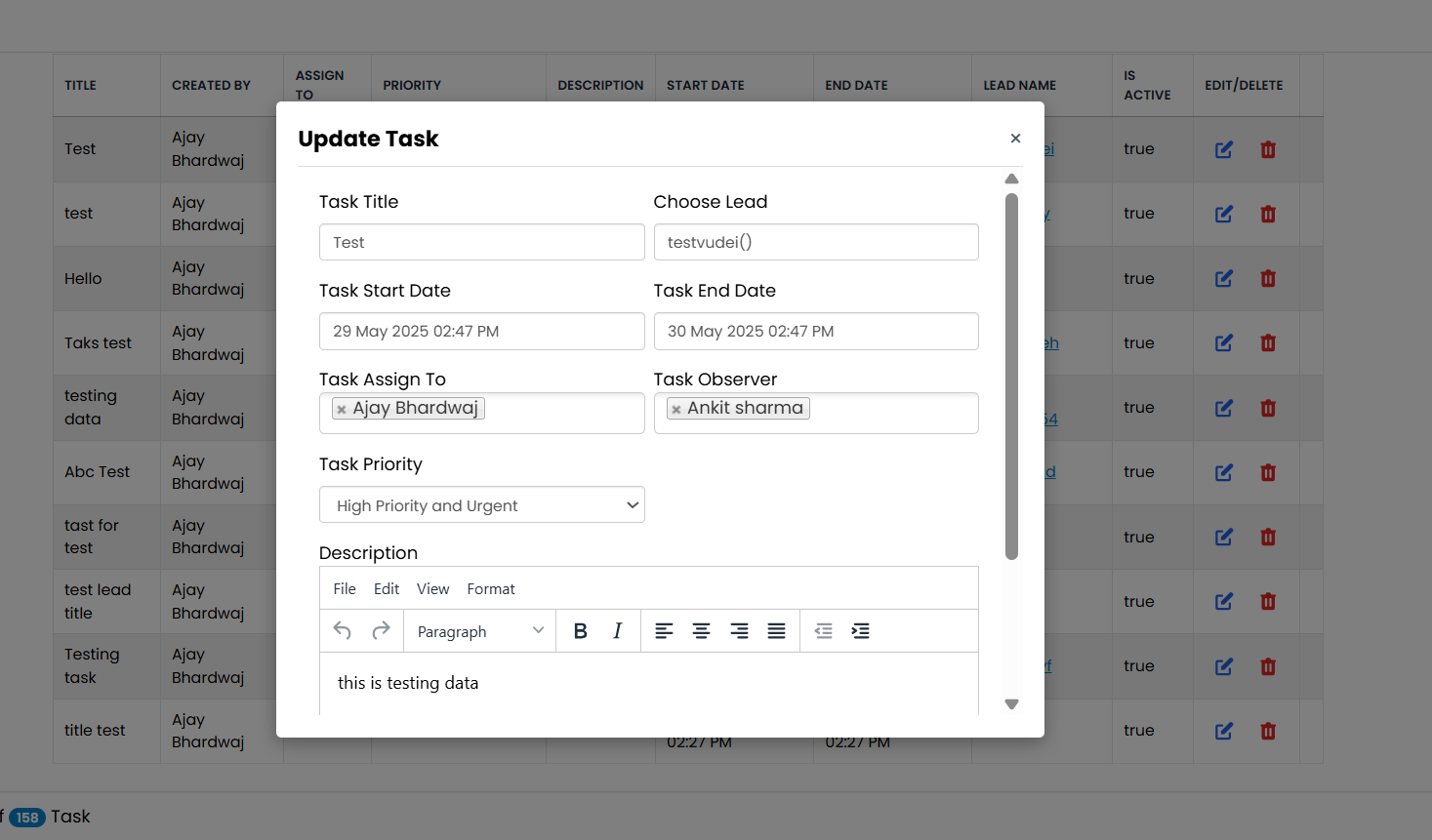Open the Format menu in the editor
Screen dimensions: 1432x840
coord(491,588)
